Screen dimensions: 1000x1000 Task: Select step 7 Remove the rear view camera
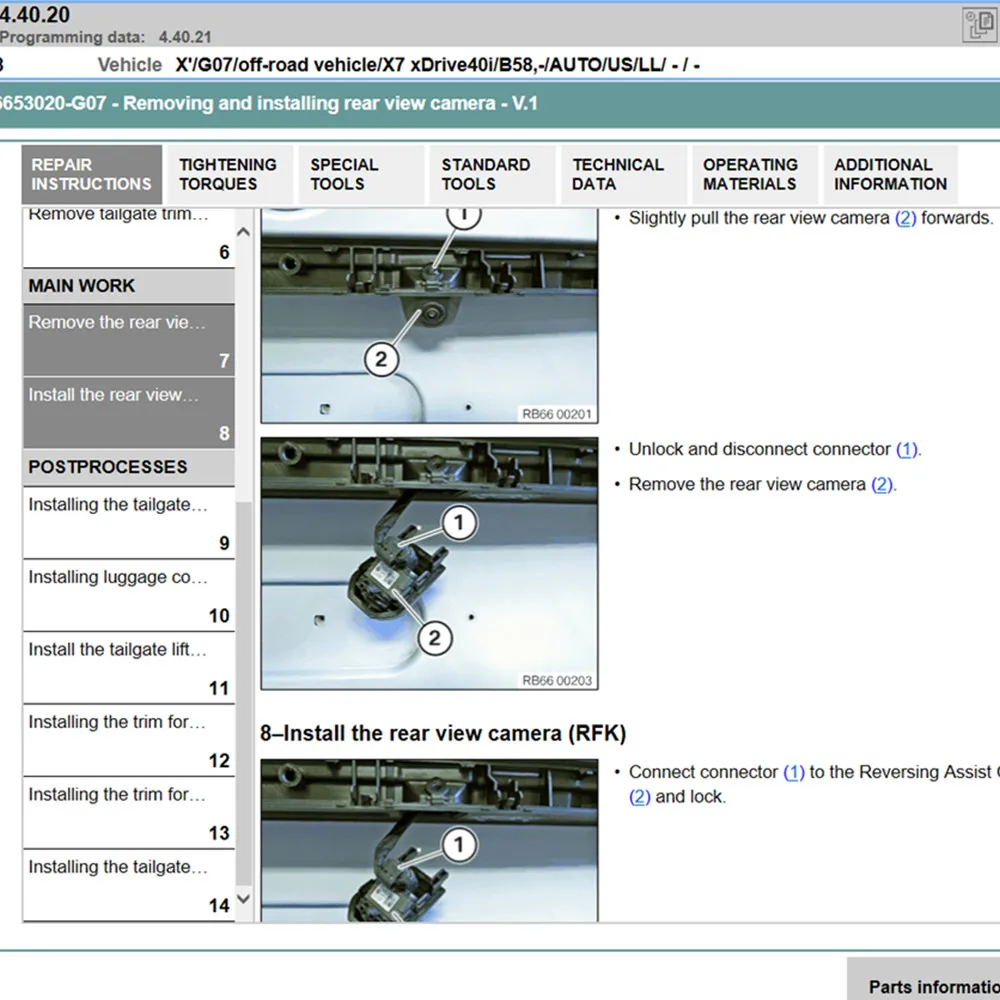[x=129, y=340]
